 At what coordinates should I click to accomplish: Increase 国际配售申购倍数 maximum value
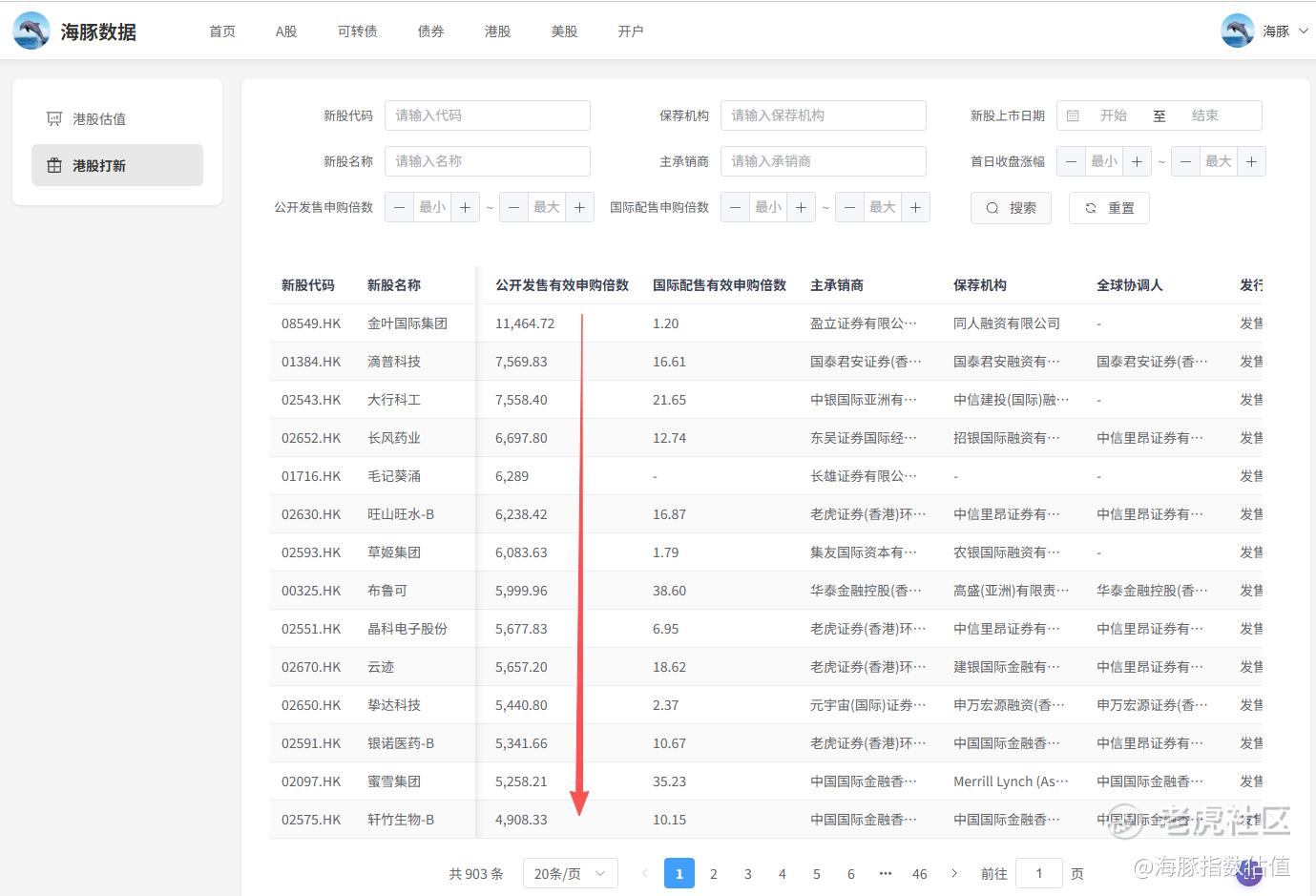[x=915, y=207]
